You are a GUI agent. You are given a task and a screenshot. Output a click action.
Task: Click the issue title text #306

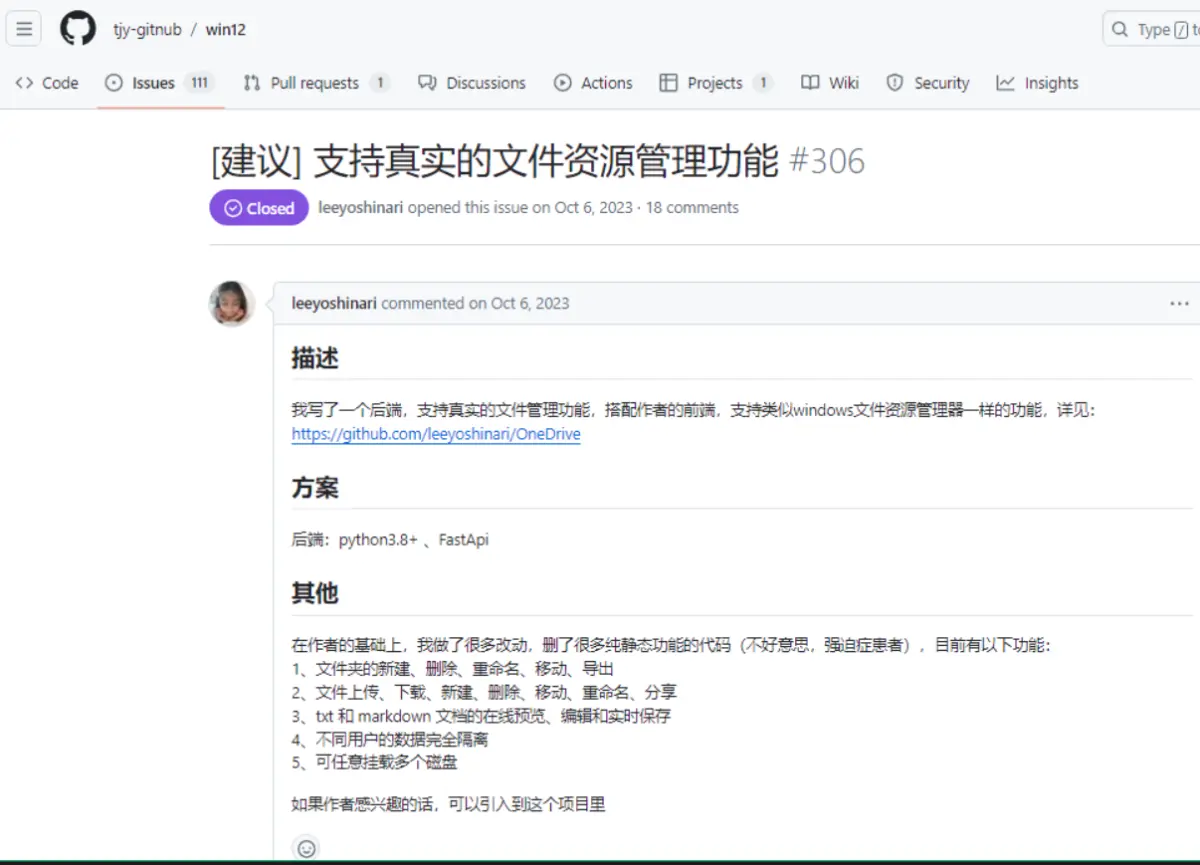tap(827, 161)
